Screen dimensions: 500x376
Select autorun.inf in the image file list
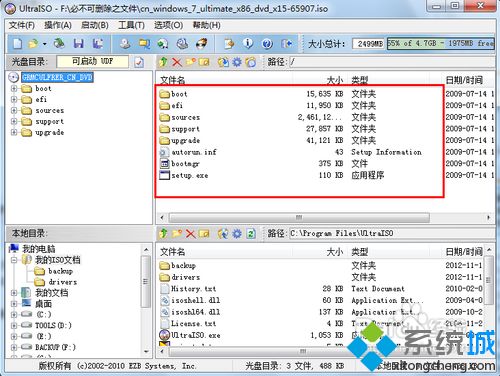(x=194, y=152)
